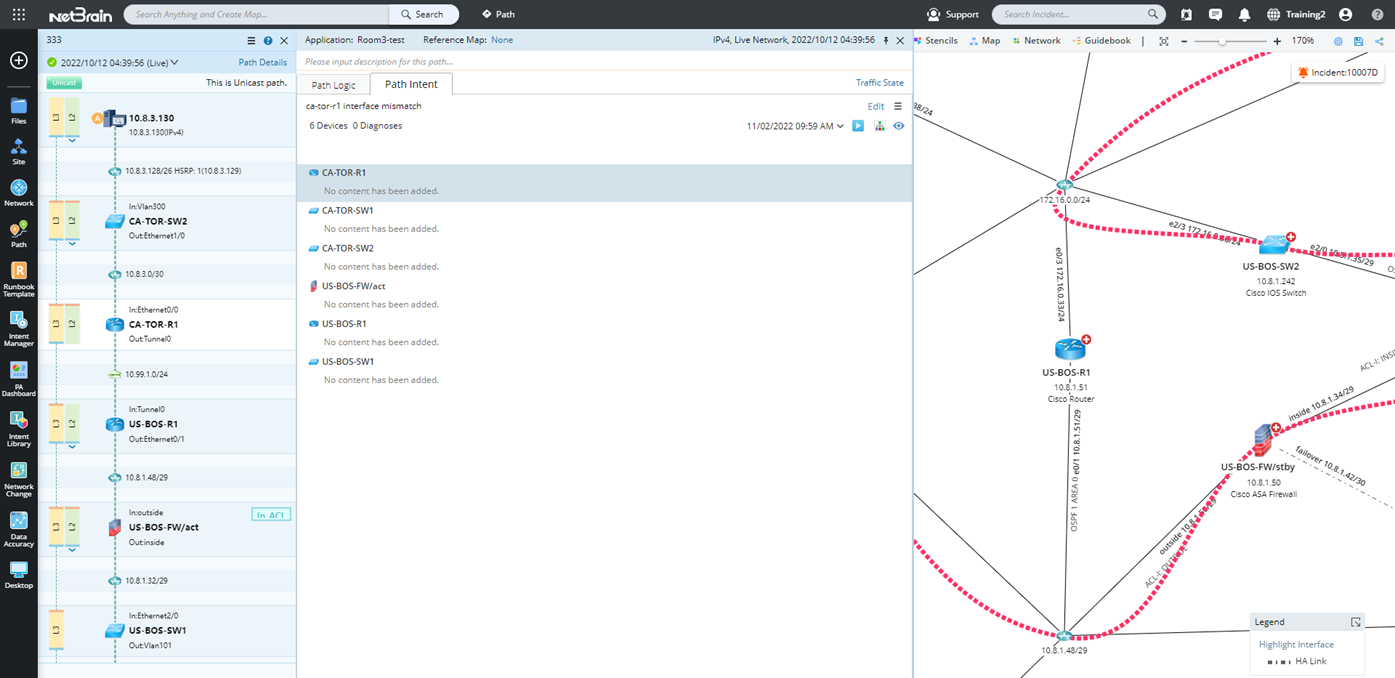Click the Traffic State link
Viewport: 1395px width, 678px height.
click(x=880, y=83)
